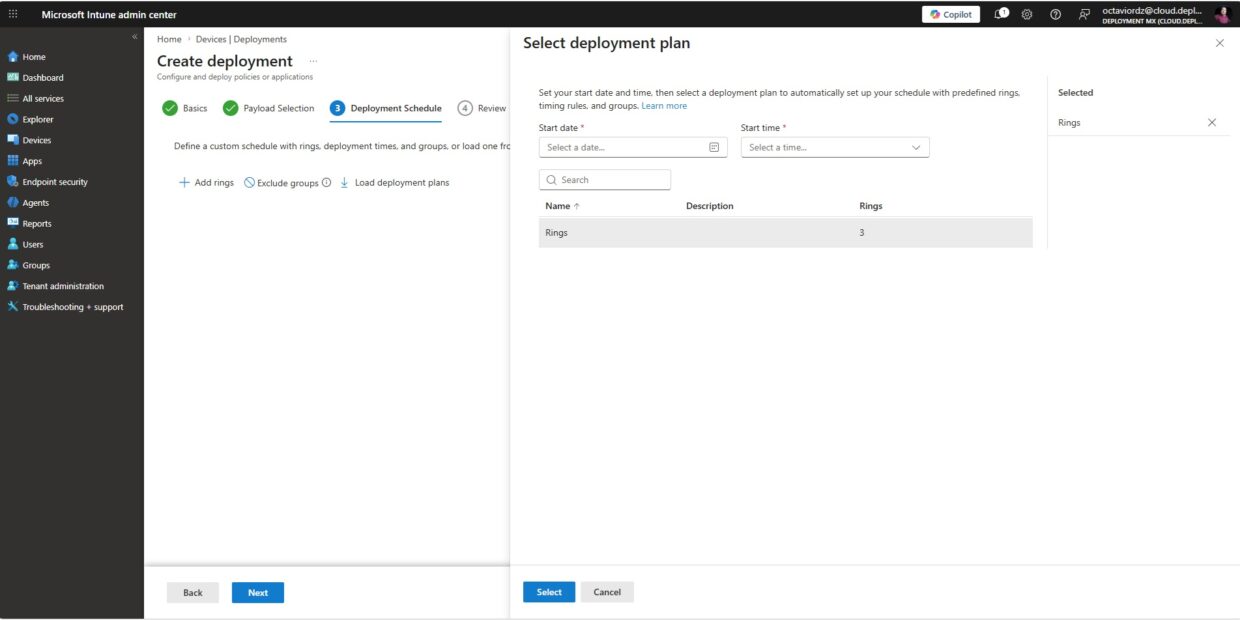
Task: Click the Apps icon in sidebar
Action: (x=13, y=161)
